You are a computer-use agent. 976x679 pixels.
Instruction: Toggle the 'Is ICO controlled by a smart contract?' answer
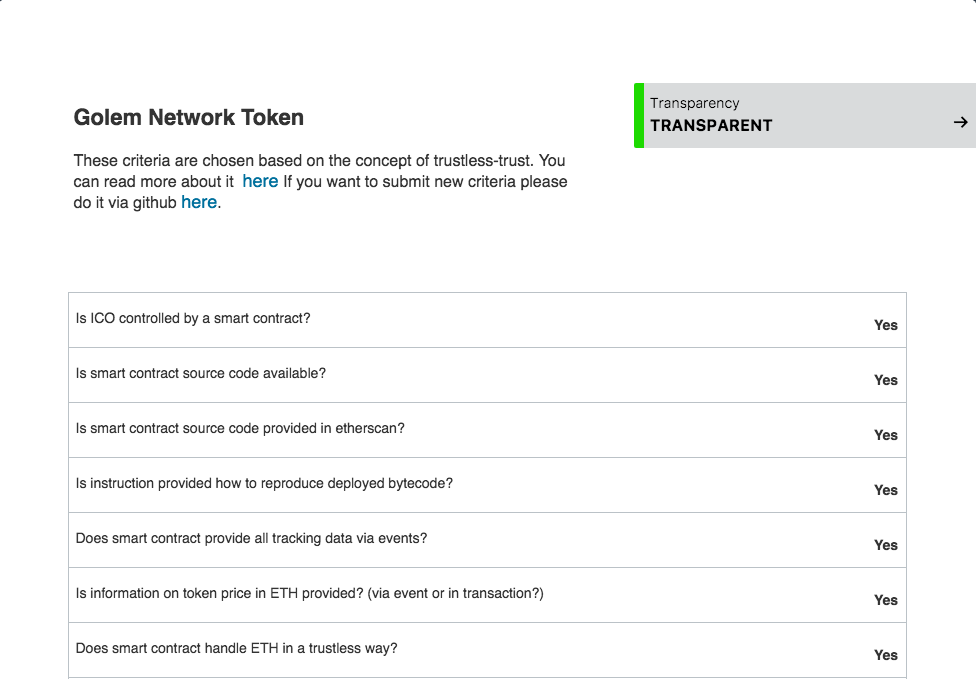pyautogui.click(x=885, y=325)
